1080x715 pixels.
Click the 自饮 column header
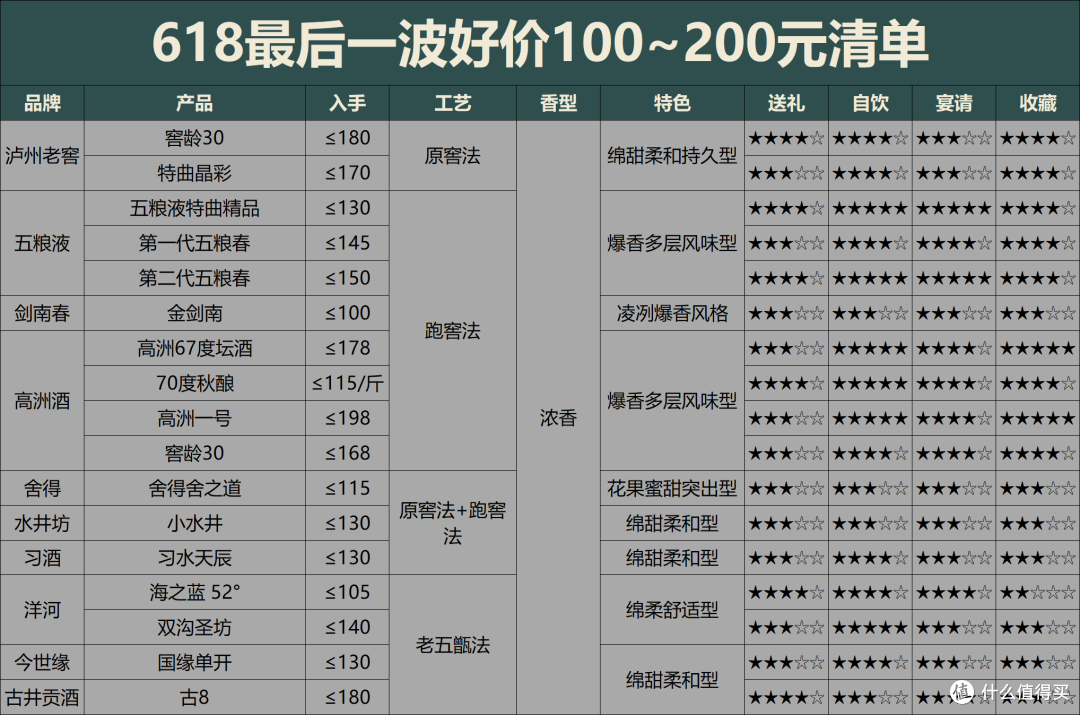(x=871, y=103)
